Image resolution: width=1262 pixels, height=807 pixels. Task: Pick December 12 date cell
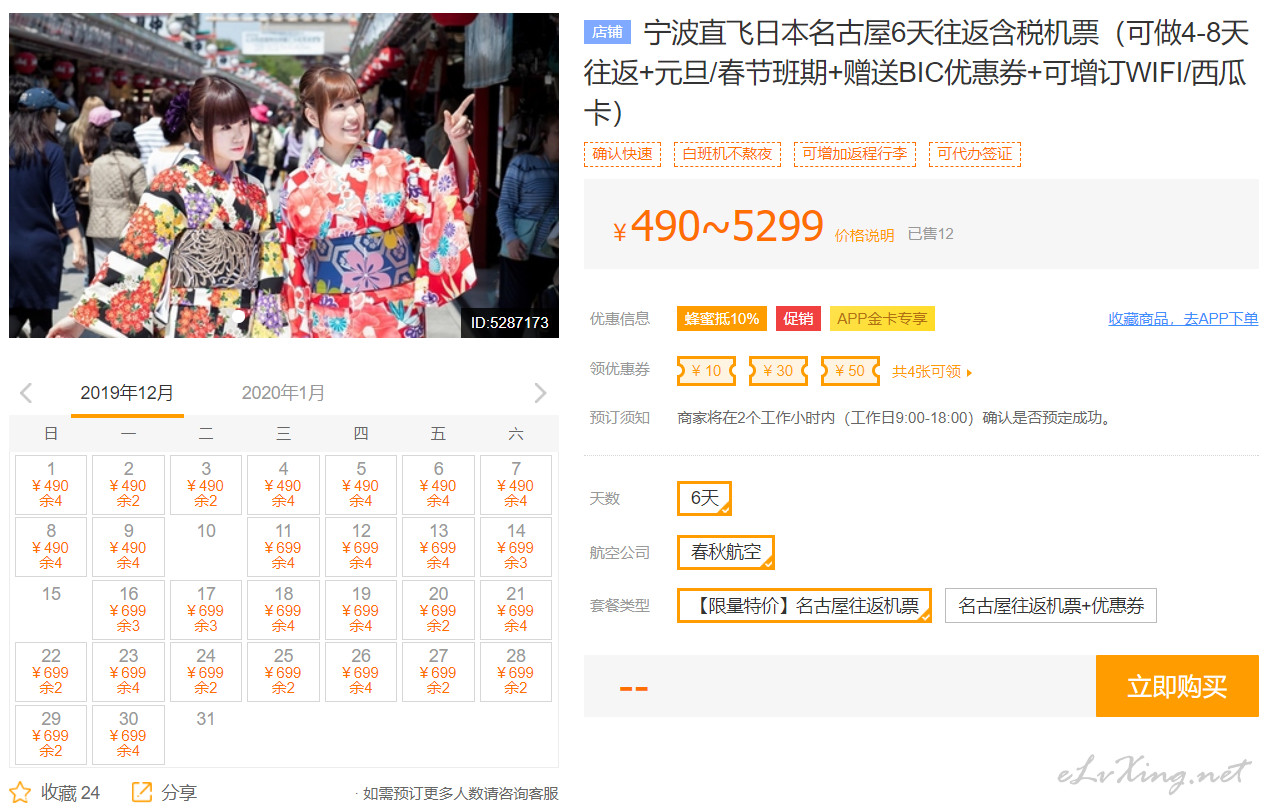[x=361, y=547]
